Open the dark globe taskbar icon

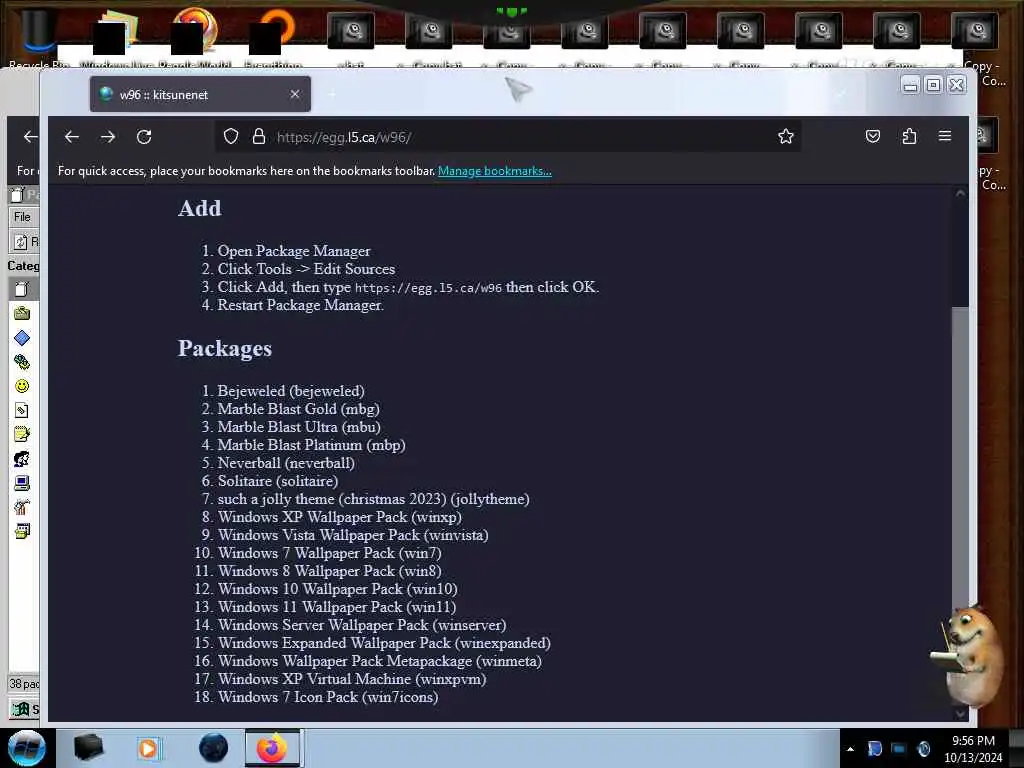pos(213,748)
